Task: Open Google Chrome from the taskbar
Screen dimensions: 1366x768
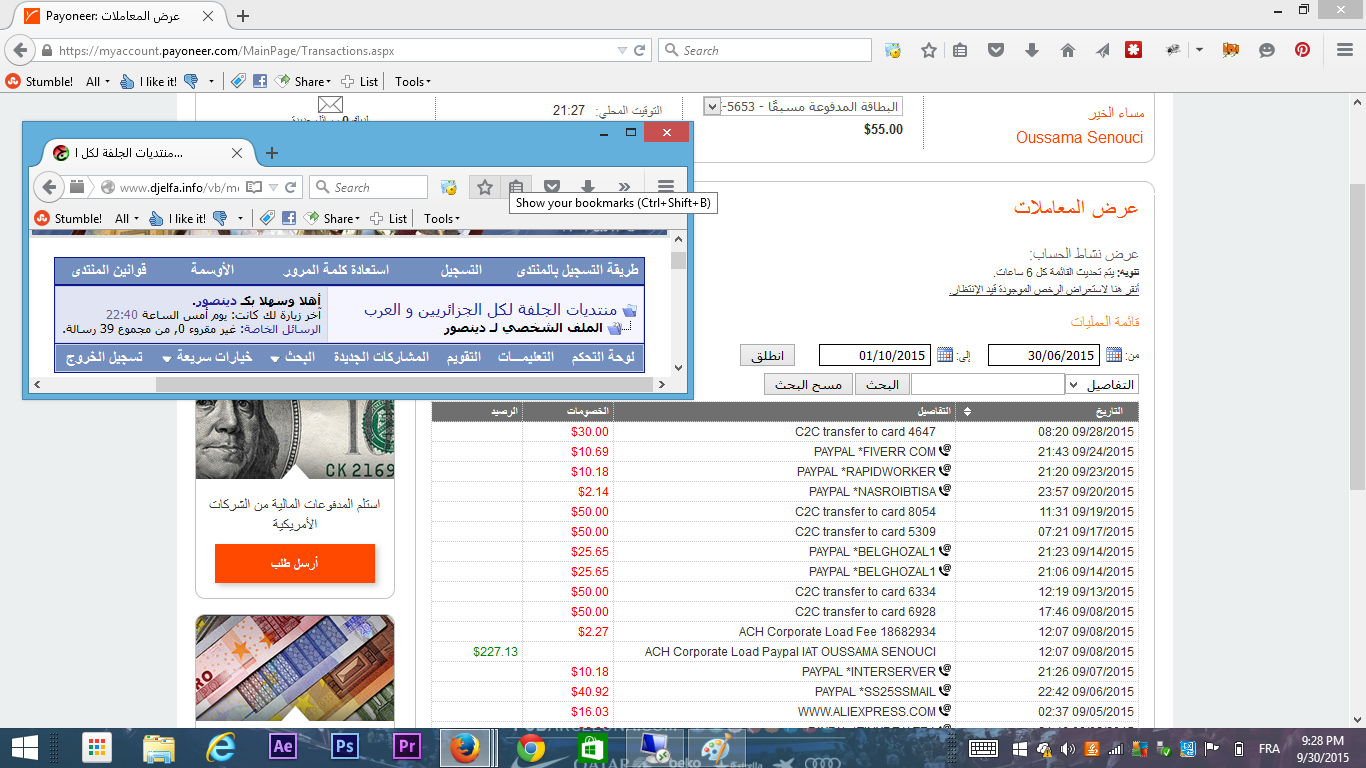Action: click(531, 747)
